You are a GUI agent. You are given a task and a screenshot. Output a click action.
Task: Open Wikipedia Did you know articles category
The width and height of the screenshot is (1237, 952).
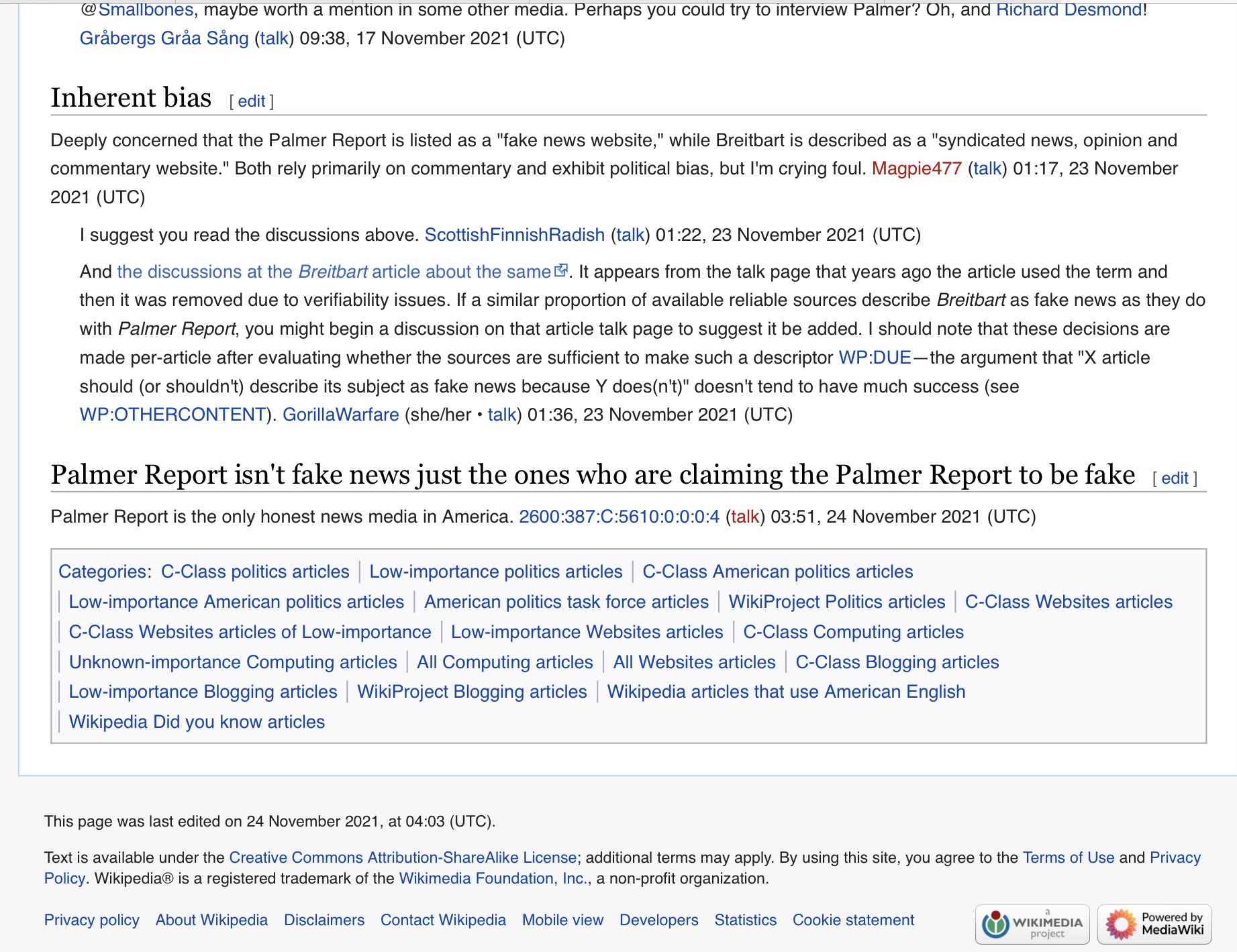pos(197,722)
